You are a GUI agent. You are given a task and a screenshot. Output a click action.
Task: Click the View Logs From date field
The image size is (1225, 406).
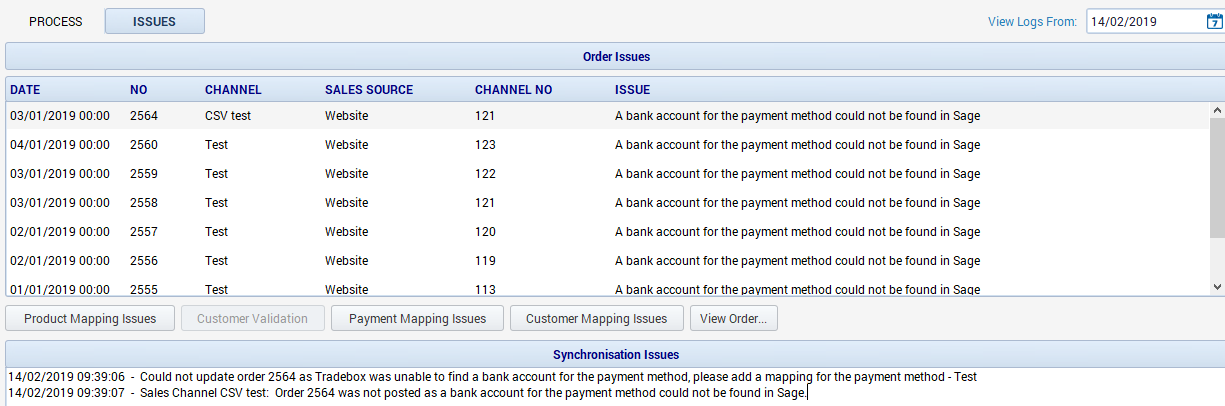(1145, 21)
